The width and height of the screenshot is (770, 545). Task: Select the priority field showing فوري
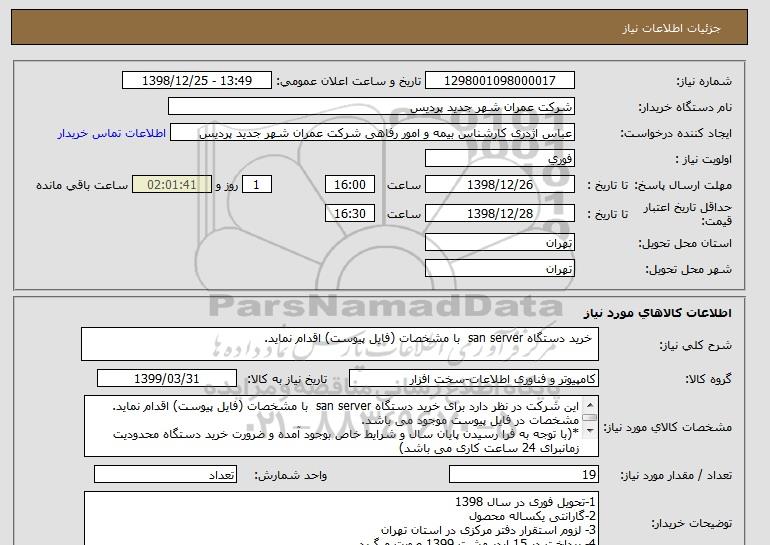coord(499,159)
